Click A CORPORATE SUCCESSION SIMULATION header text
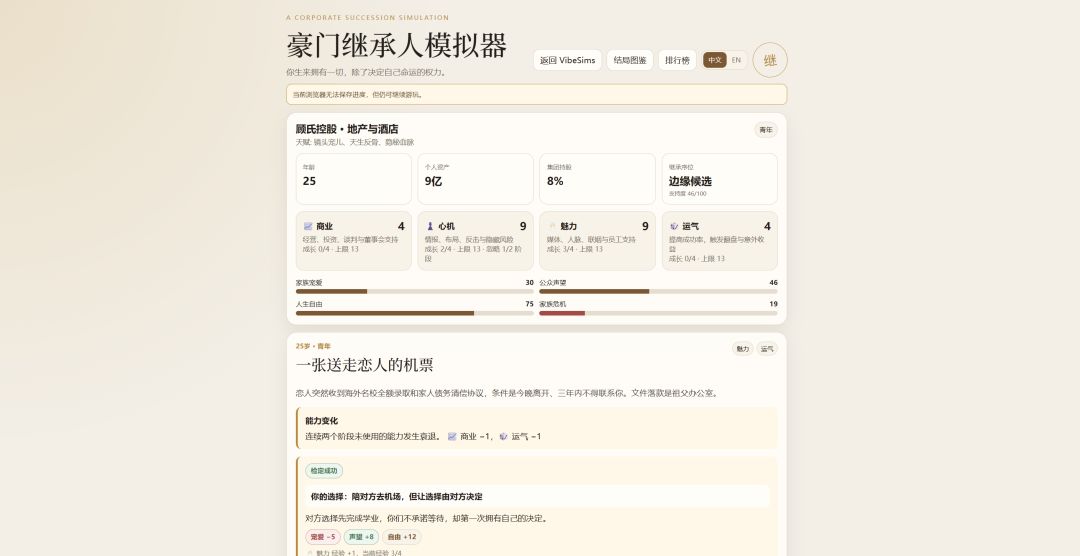Image resolution: width=1080 pixels, height=556 pixels. [367, 18]
